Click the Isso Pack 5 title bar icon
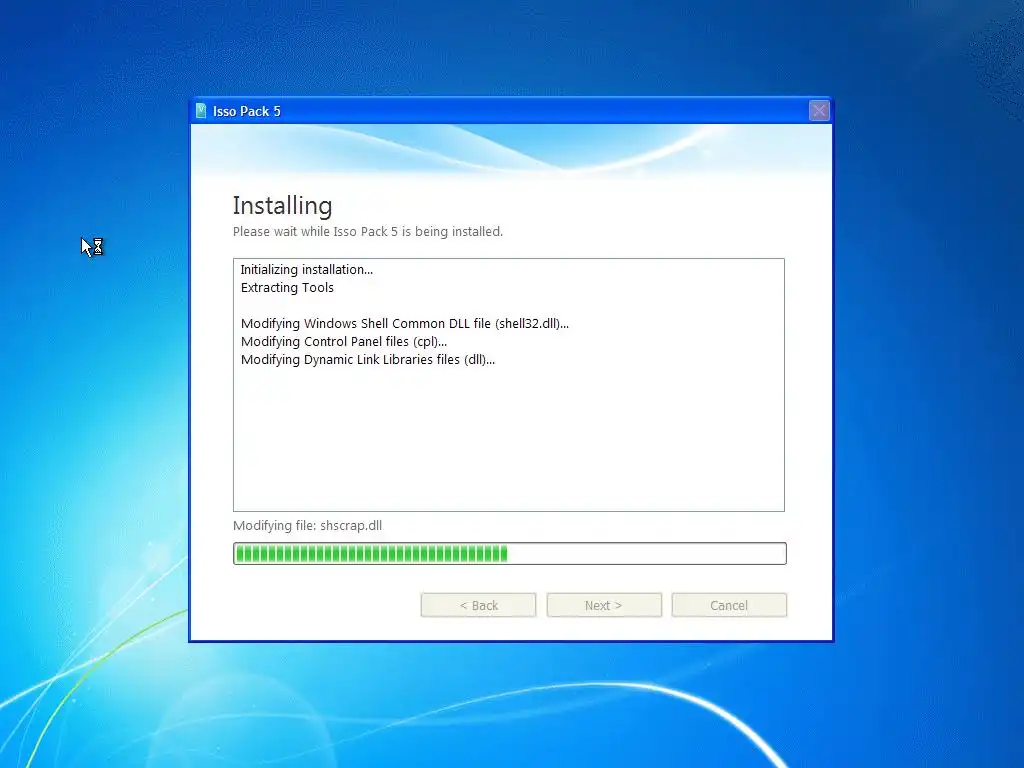Viewport: 1024px width, 768px height. tap(201, 111)
